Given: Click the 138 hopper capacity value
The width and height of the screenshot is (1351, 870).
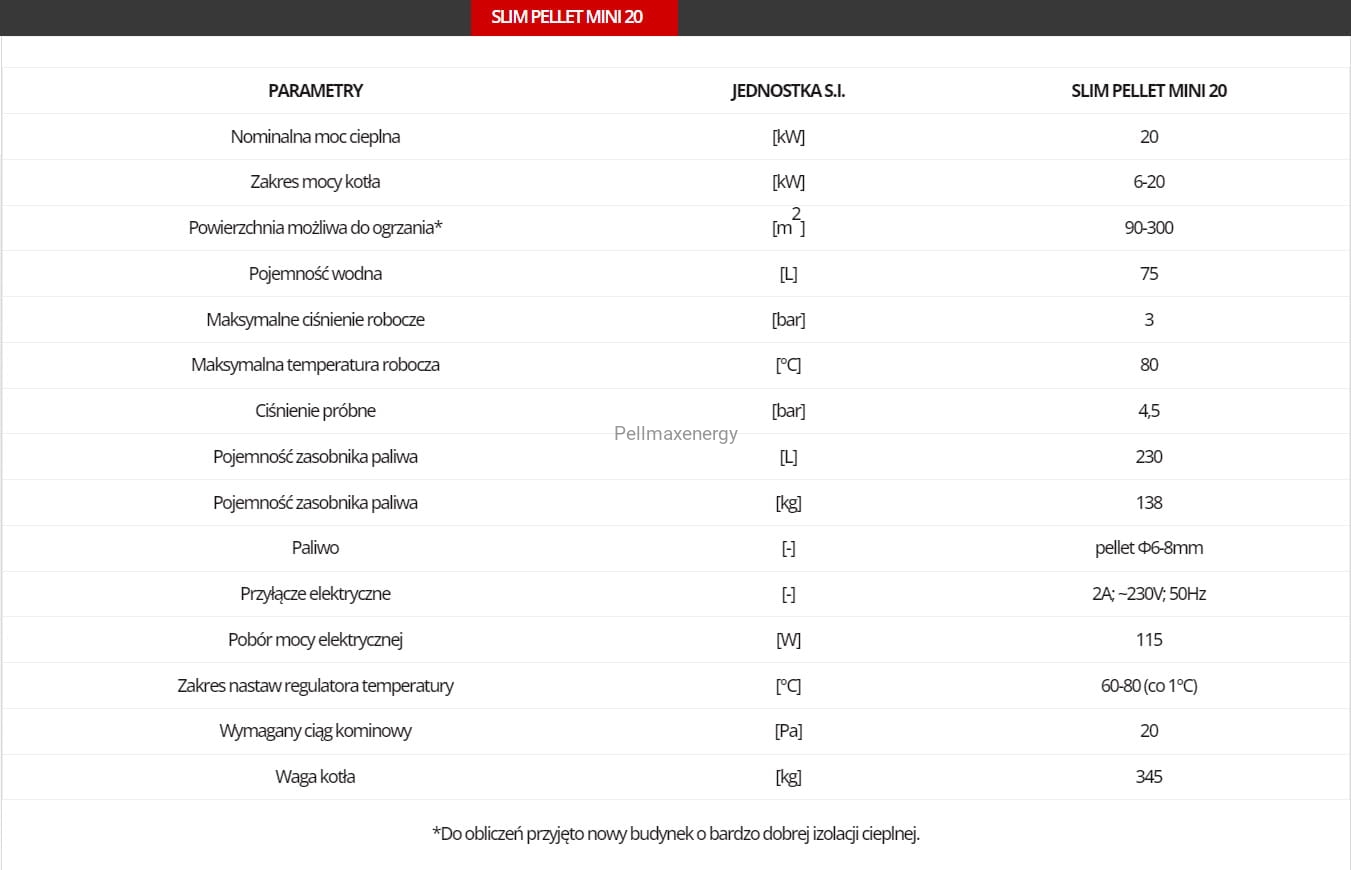Looking at the screenshot, I should 1149,503.
